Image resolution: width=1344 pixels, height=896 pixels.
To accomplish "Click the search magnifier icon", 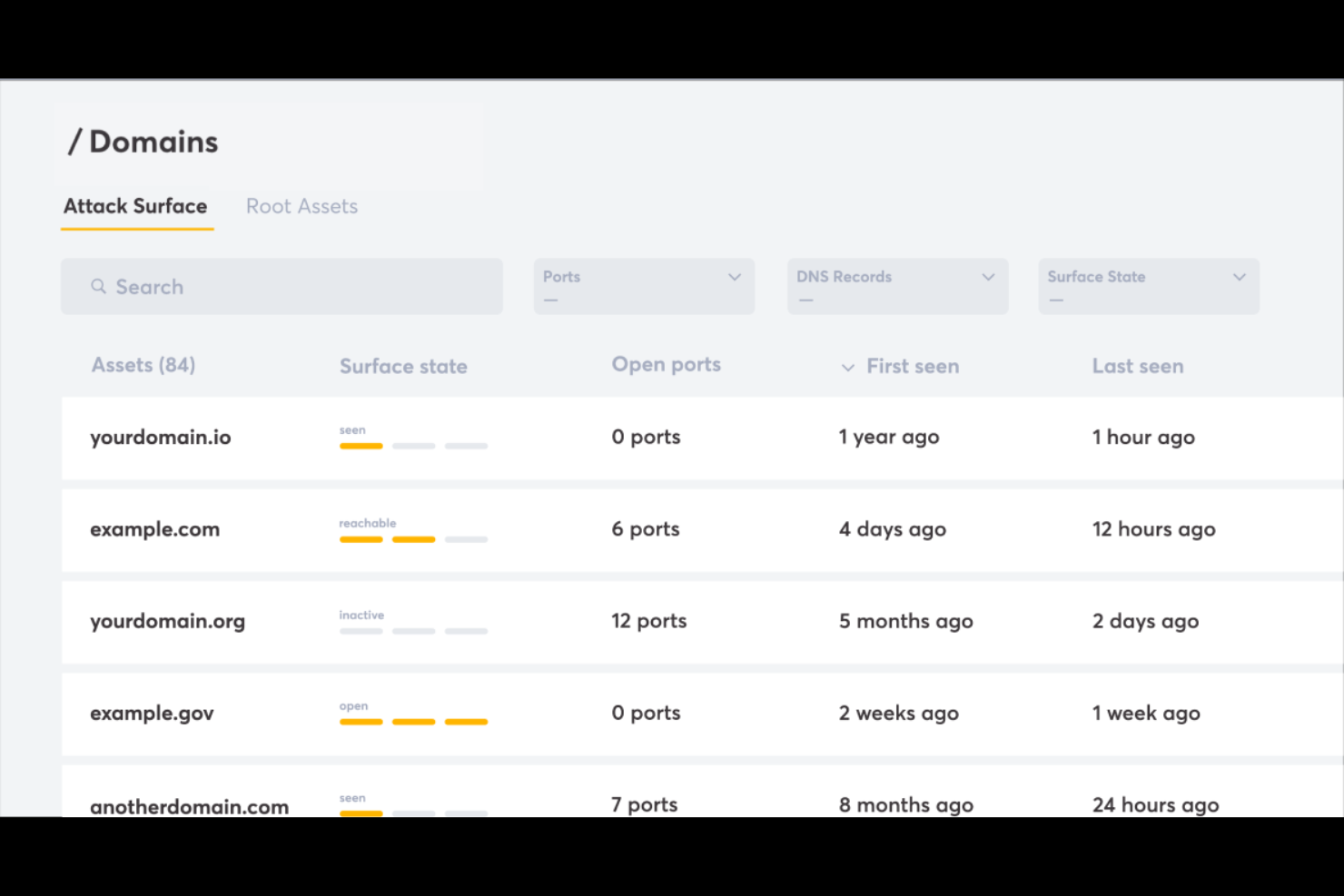I will click(98, 286).
